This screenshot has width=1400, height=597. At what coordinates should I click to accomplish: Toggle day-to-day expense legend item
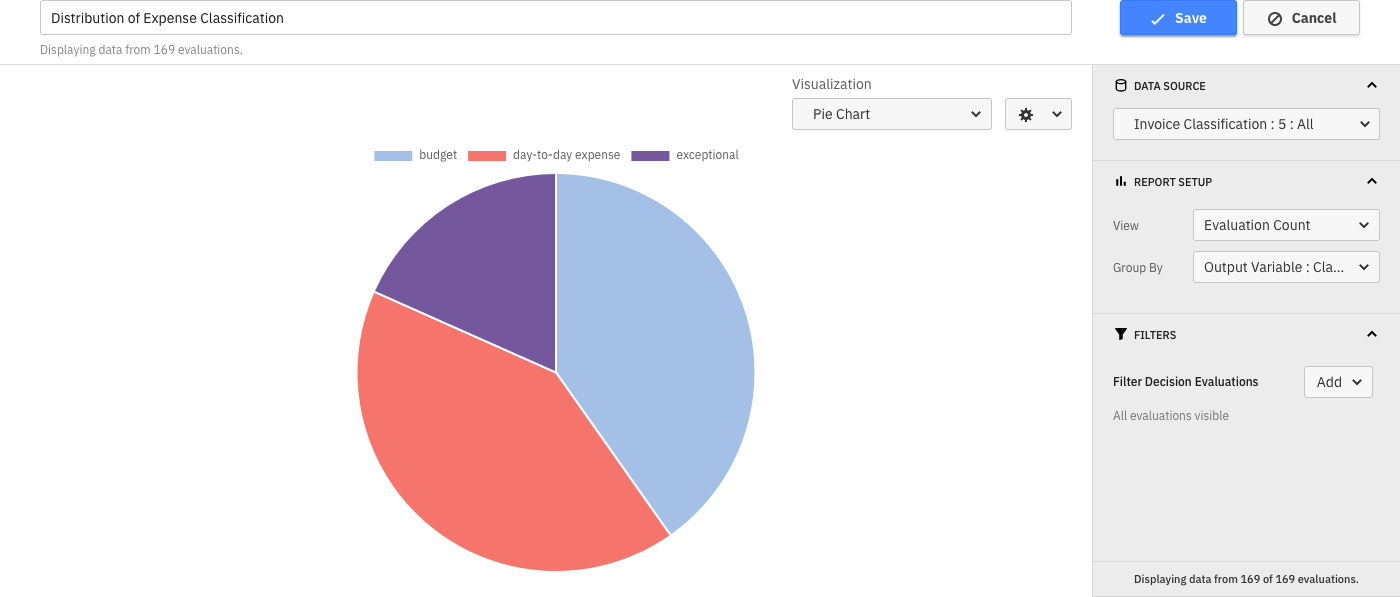pos(544,155)
